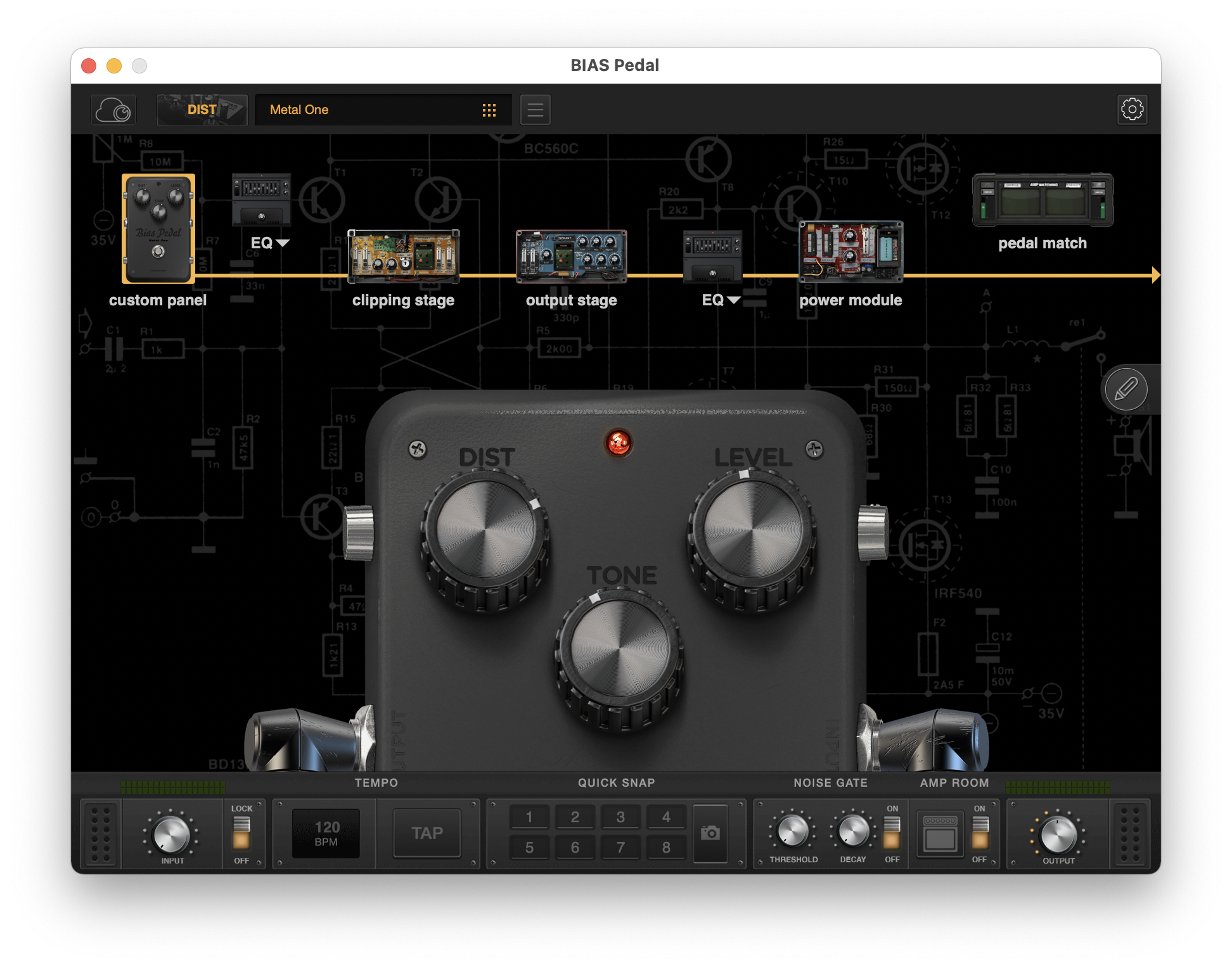This screenshot has width=1232, height=968.
Task: Click the custom panel label
Action: [158, 300]
